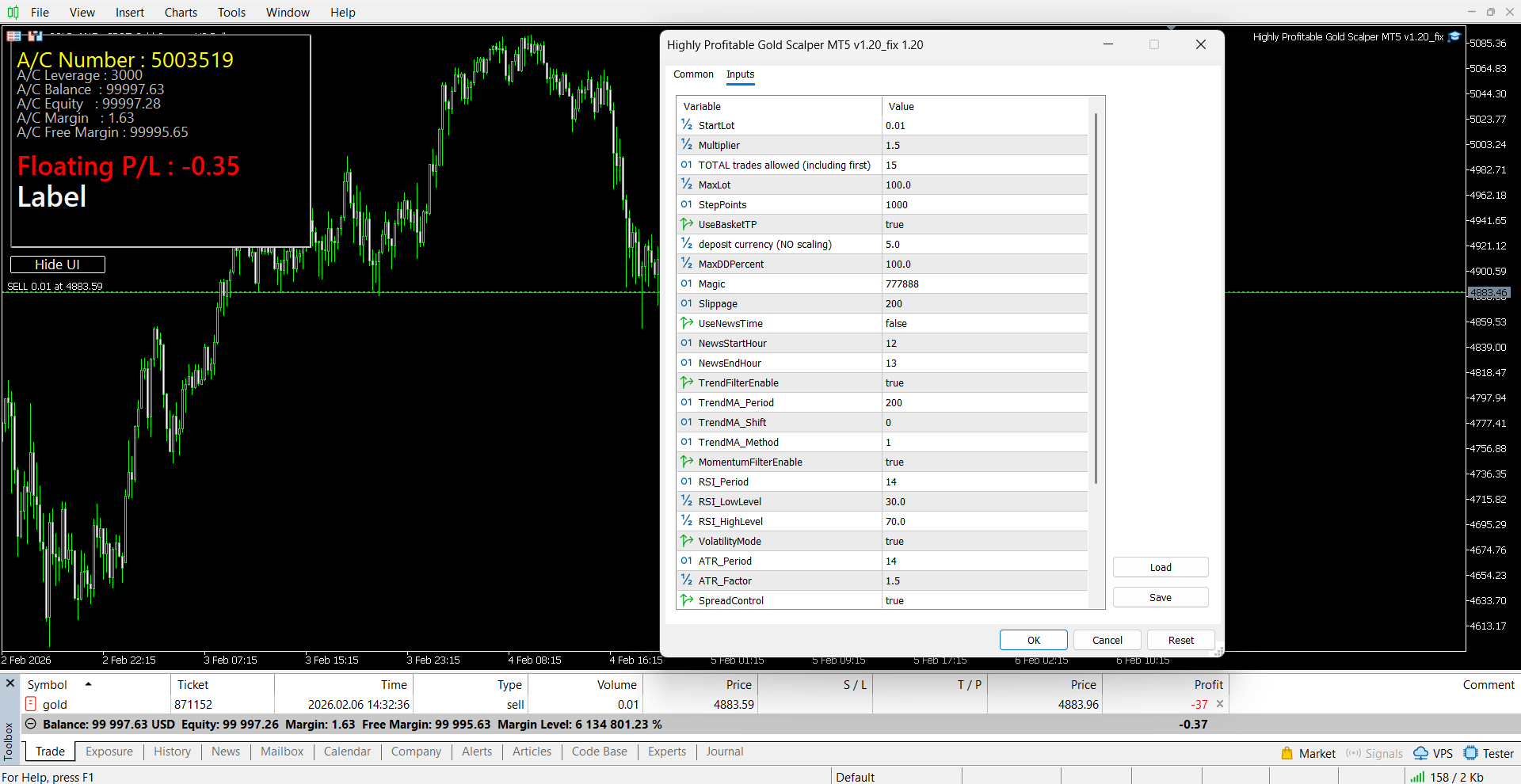
Task: Open the Charts menu
Action: tap(181, 12)
